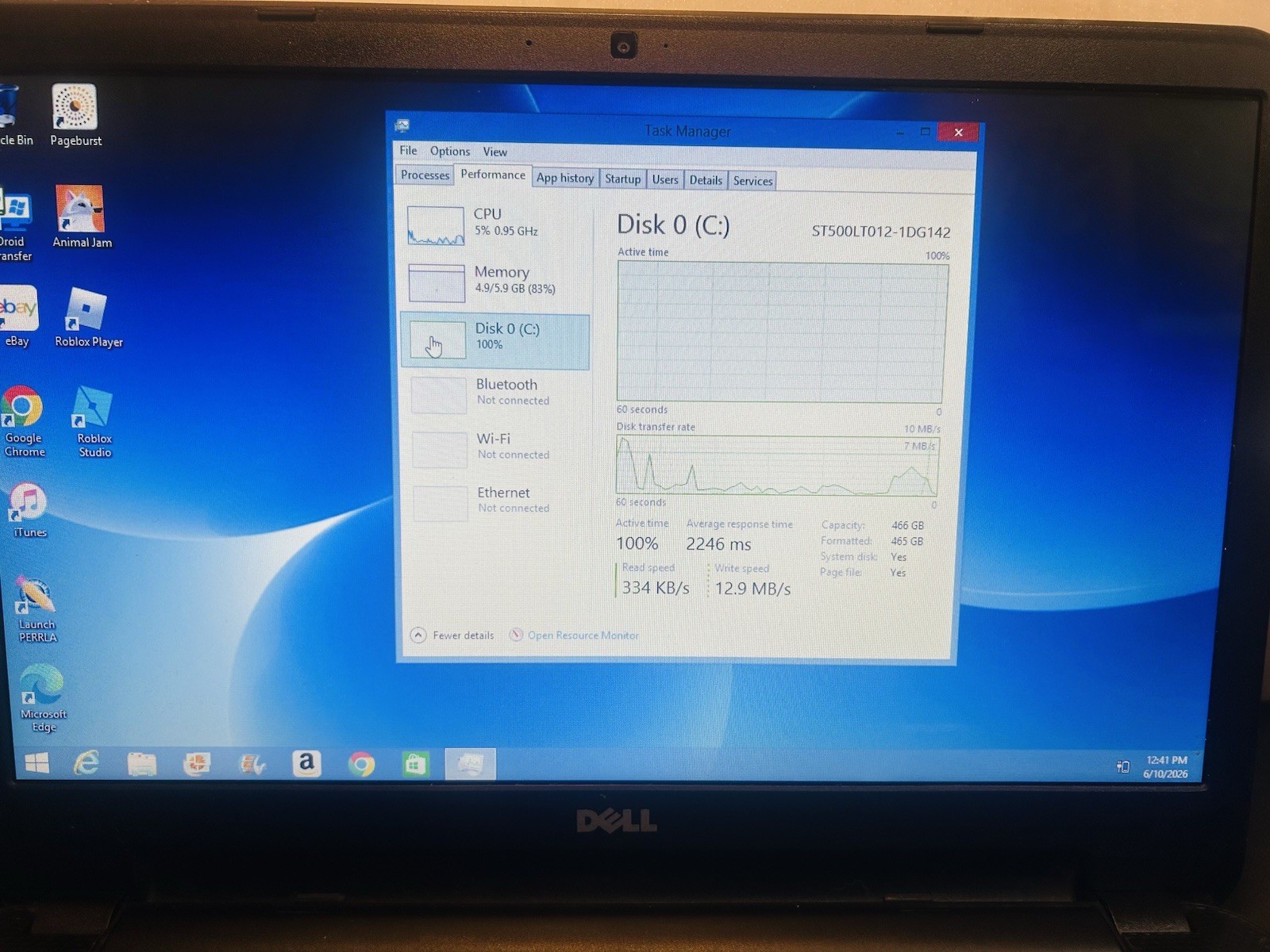Click the 100% active time value below graphs
The width and height of the screenshot is (1270, 952).
[637, 543]
